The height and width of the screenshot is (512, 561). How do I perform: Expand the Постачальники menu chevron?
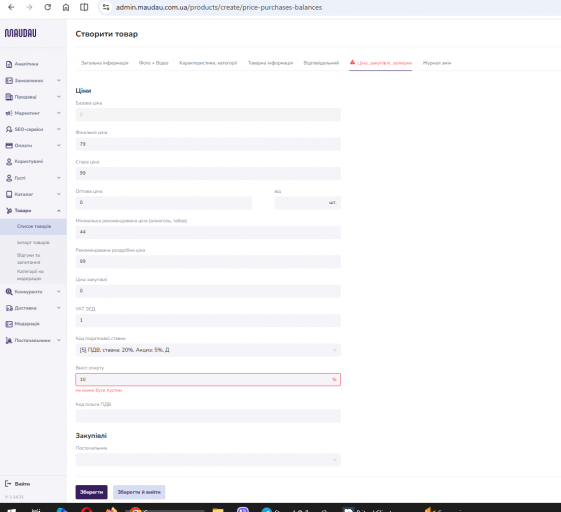tap(59, 340)
